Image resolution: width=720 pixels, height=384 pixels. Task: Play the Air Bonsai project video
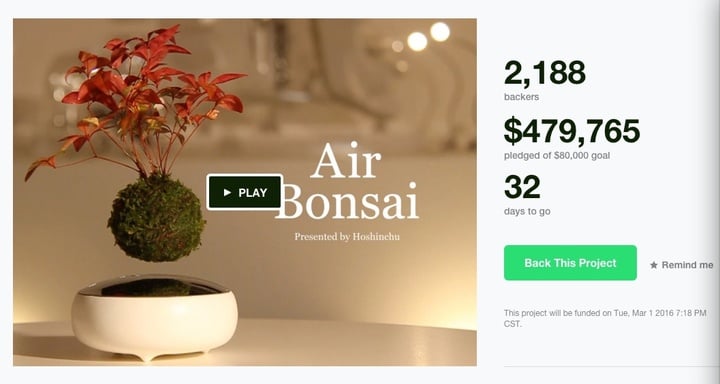click(x=244, y=192)
